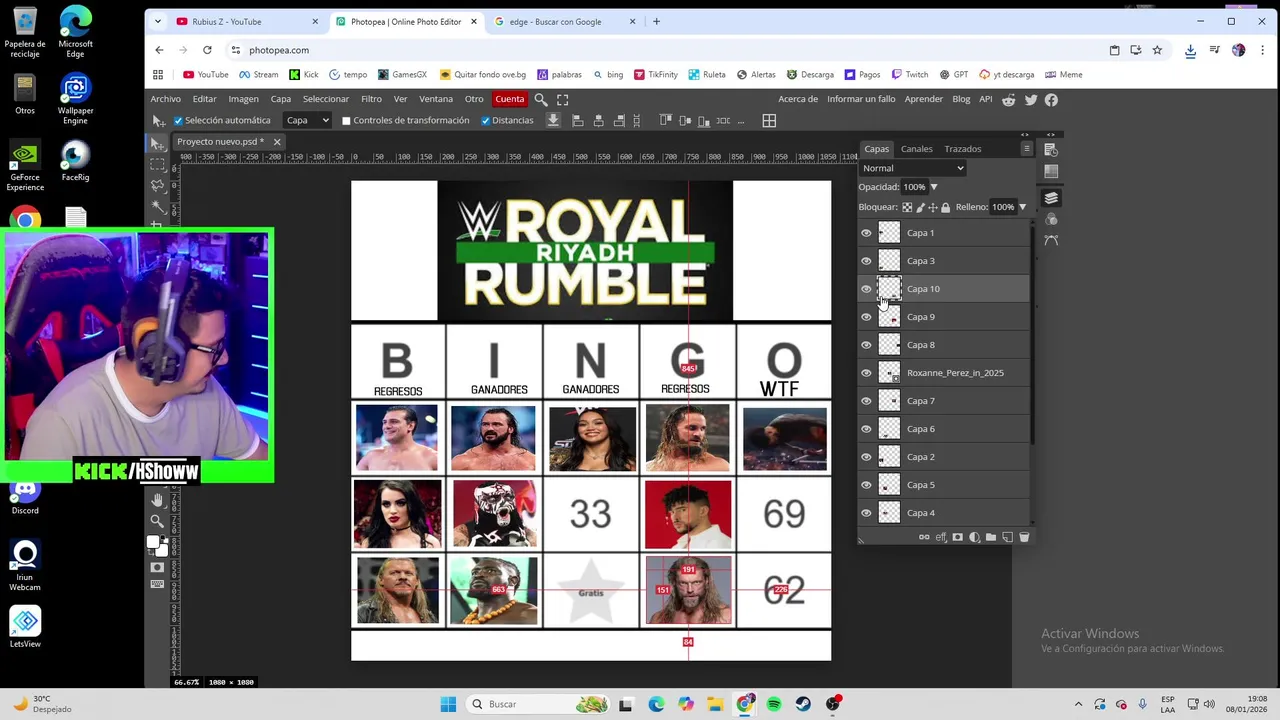
Task: Create a new adjustment layer
Action: (974, 537)
